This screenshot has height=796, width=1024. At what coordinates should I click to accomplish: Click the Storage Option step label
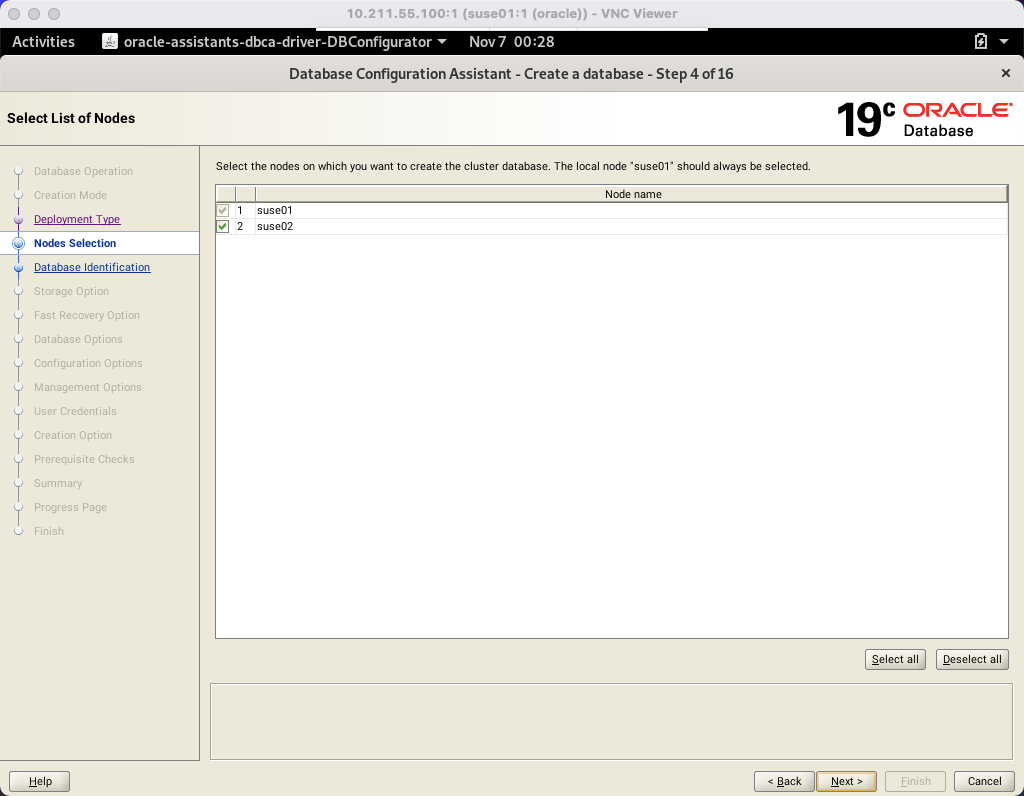click(x=71, y=291)
